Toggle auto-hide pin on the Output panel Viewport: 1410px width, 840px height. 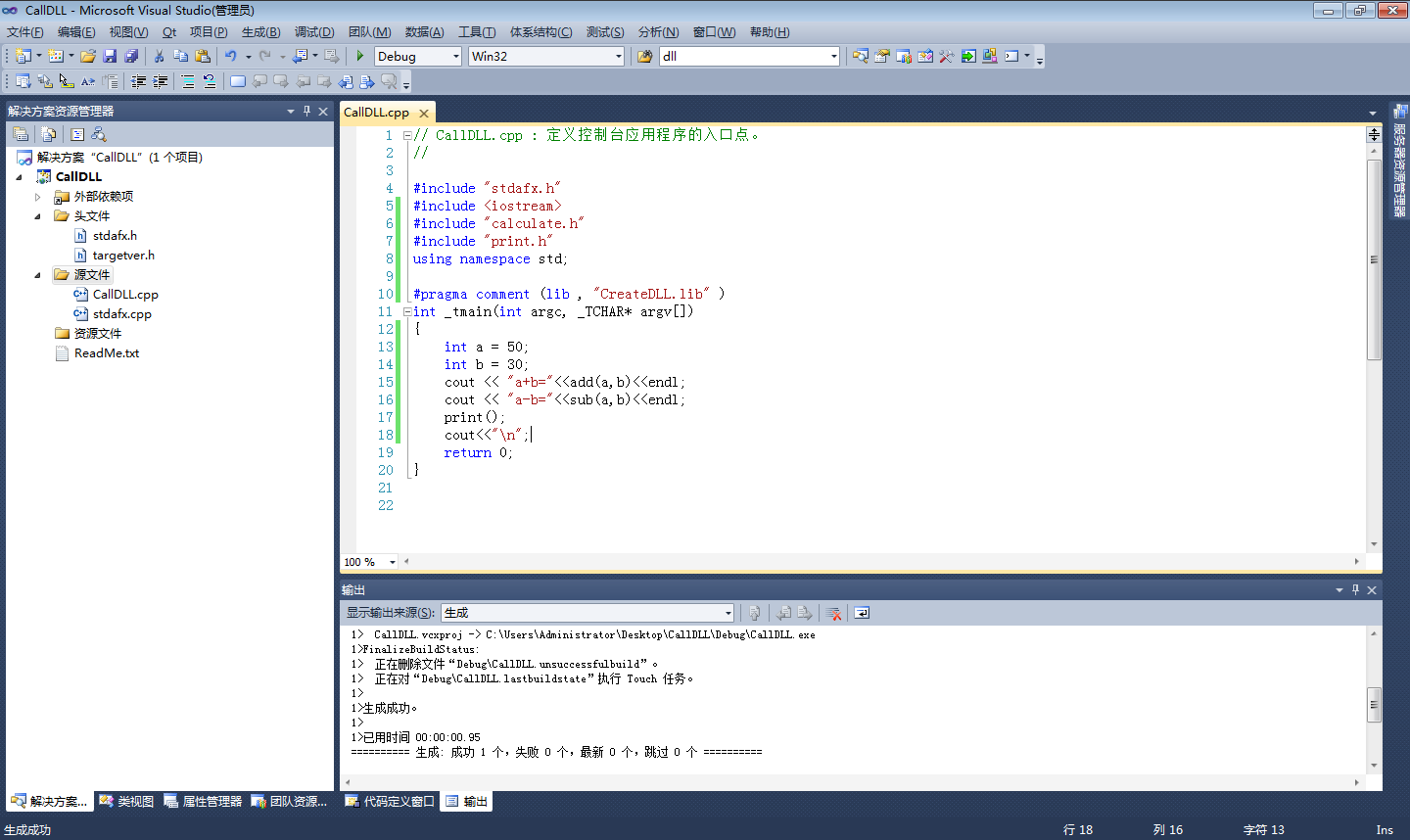(1355, 589)
